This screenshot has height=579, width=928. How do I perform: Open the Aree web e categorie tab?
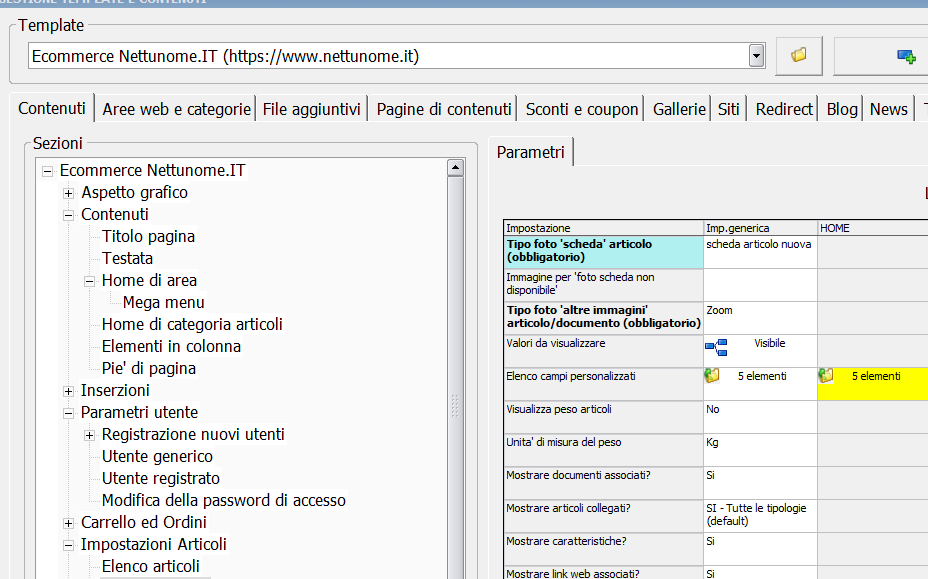[176, 110]
